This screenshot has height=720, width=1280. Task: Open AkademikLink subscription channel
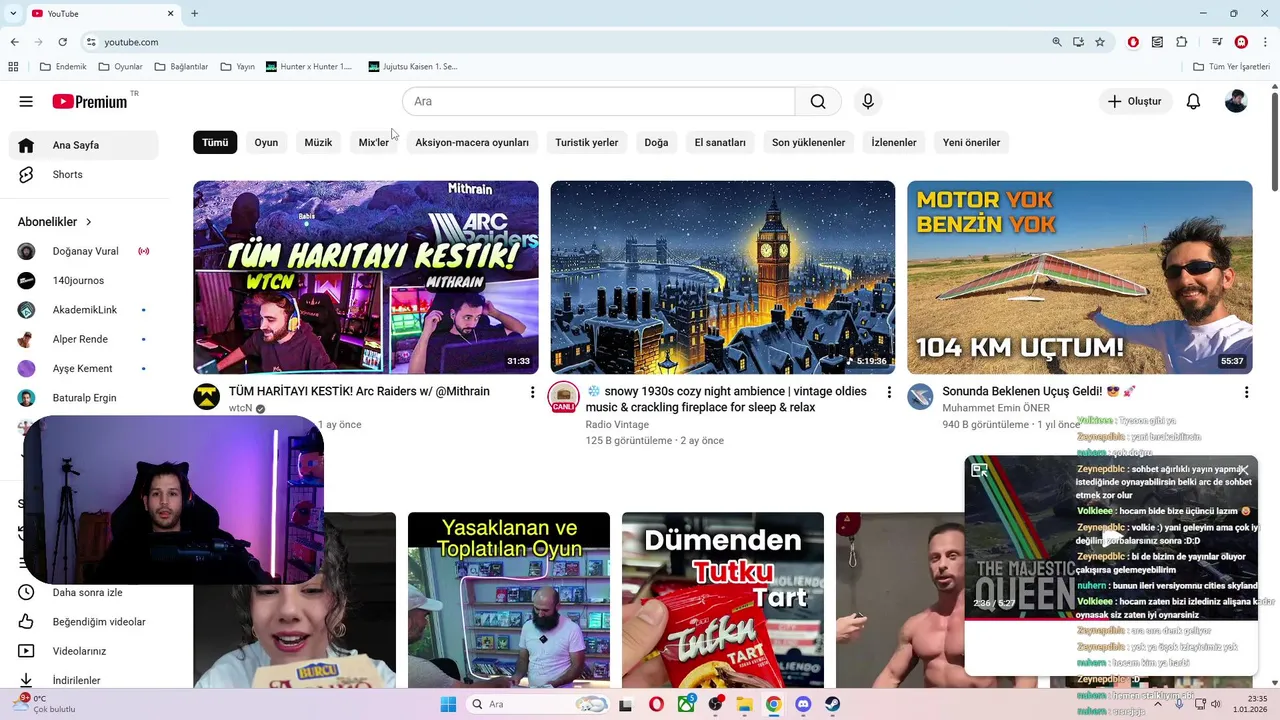click(84, 310)
